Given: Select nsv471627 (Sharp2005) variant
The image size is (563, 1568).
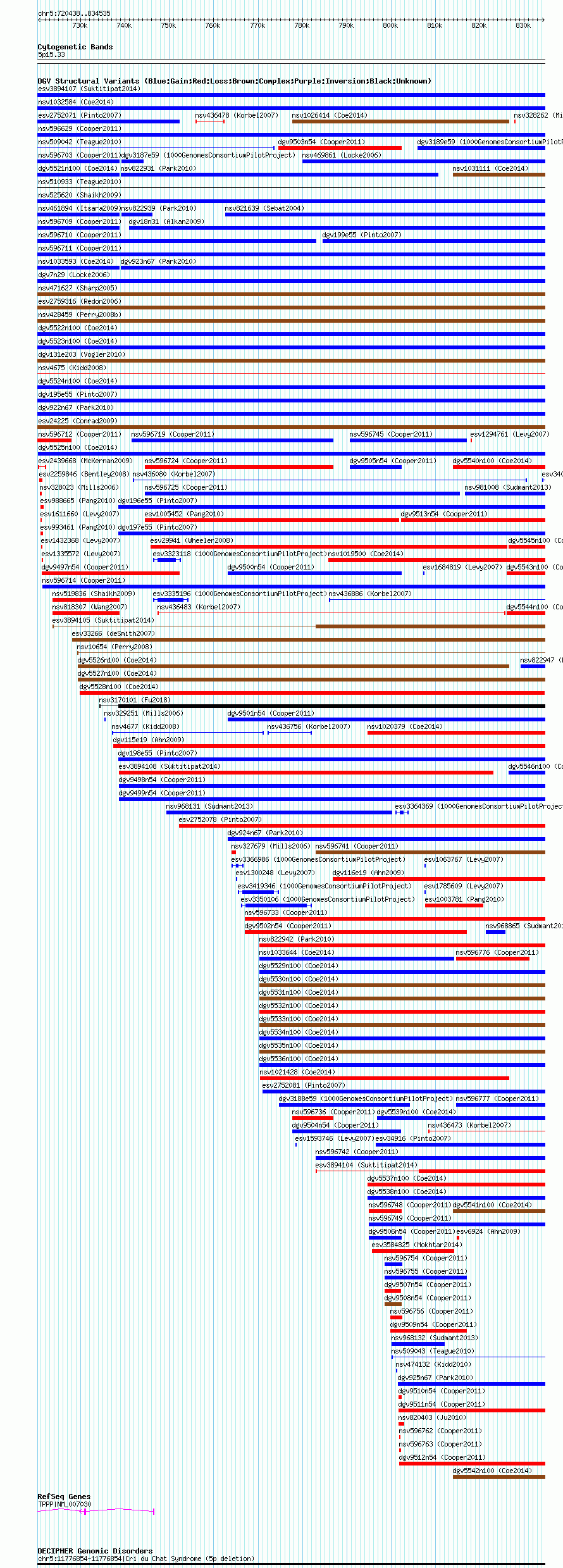Looking at the screenshot, I should (78, 288).
